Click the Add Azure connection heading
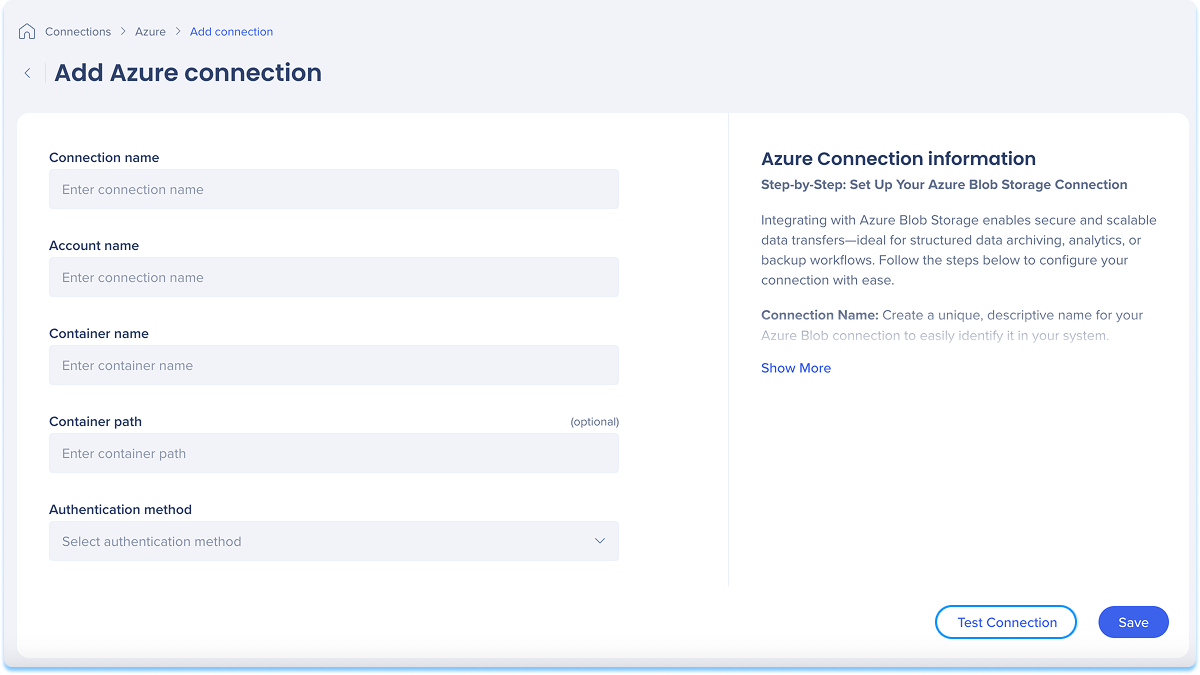Viewport: 1200px width, 675px height. coord(188,73)
